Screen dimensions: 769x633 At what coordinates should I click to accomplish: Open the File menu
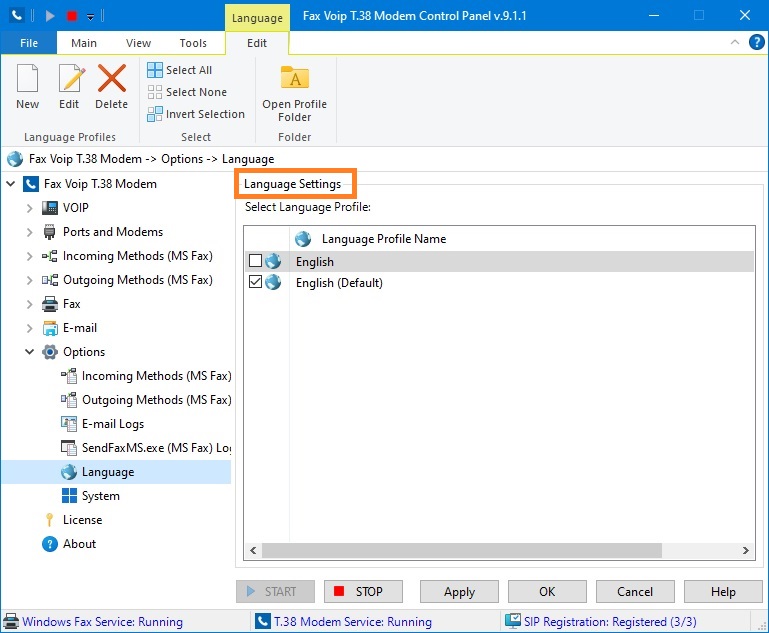point(29,43)
